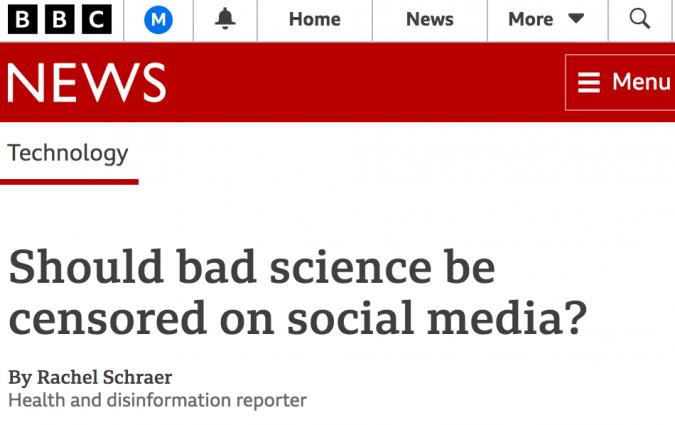Click the red underline beneath Technology
The width and height of the screenshot is (675, 425).
point(68,182)
